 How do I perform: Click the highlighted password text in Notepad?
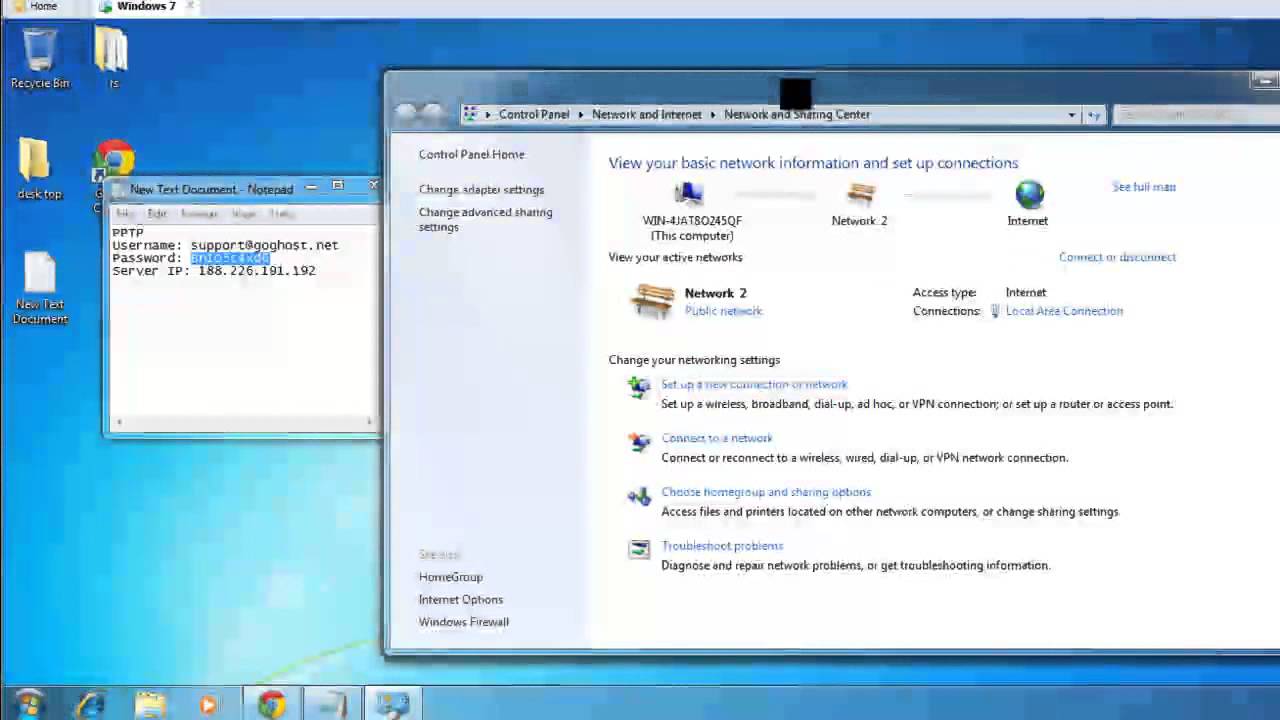pyautogui.click(x=230, y=258)
